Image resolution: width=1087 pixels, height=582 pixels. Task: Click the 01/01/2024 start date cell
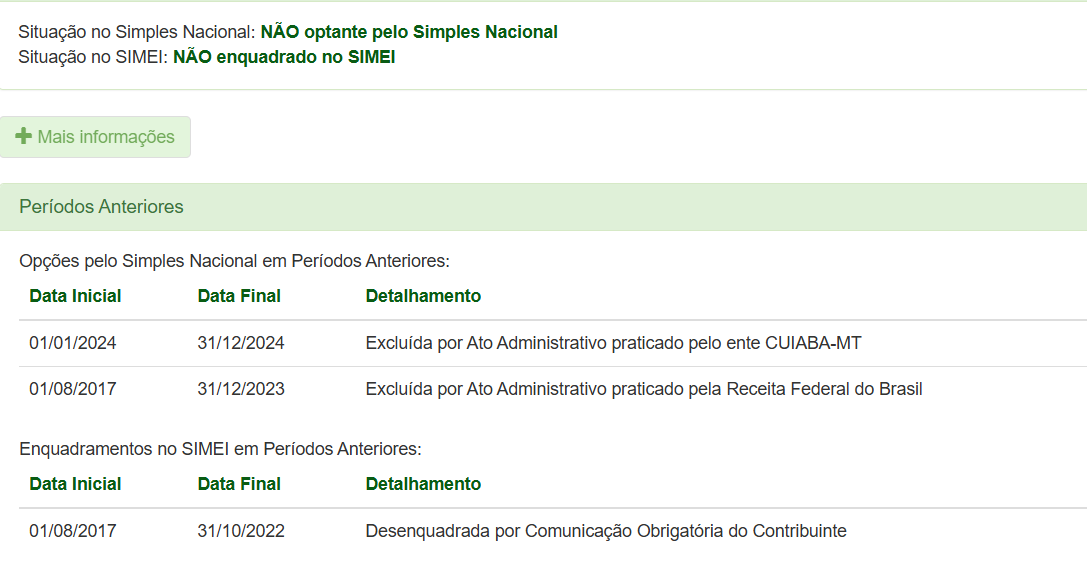pyautogui.click(x=73, y=343)
